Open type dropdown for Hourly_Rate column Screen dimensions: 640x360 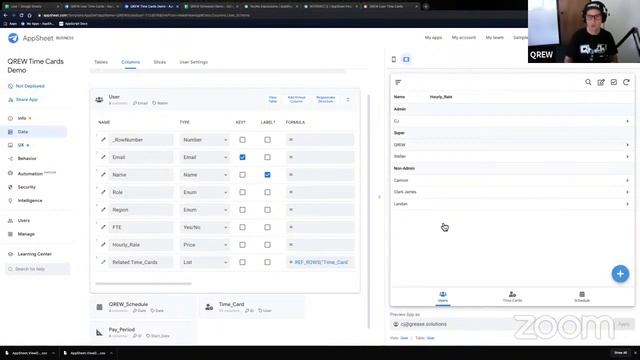coord(204,245)
